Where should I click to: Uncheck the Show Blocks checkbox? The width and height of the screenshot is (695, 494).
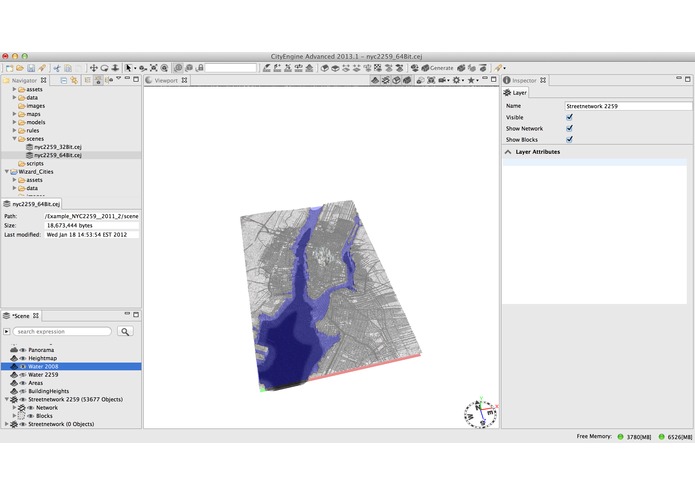pyautogui.click(x=569, y=139)
